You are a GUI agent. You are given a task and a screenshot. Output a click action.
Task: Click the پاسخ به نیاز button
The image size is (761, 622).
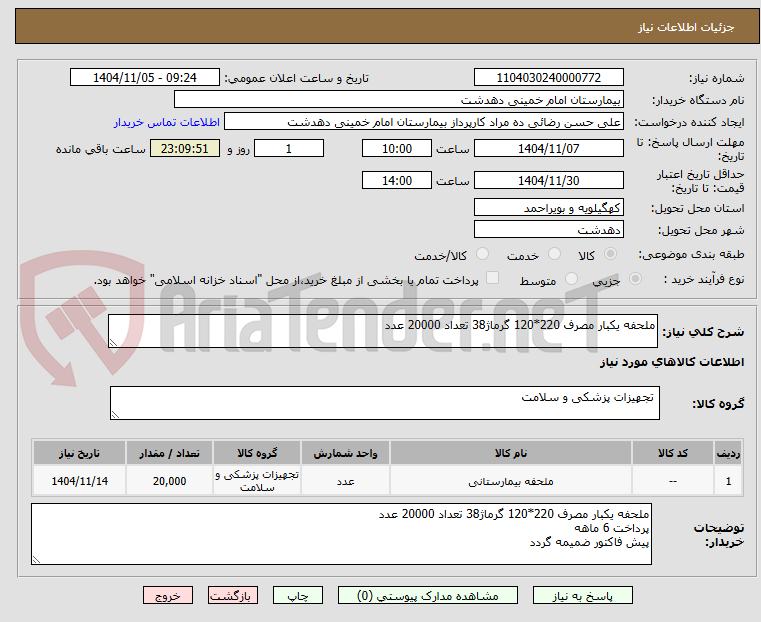click(582, 595)
